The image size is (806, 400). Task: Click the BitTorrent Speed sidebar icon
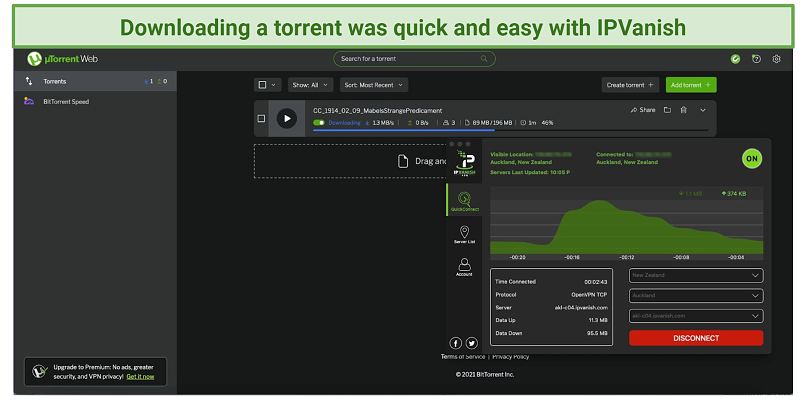pyautogui.click(x=29, y=101)
